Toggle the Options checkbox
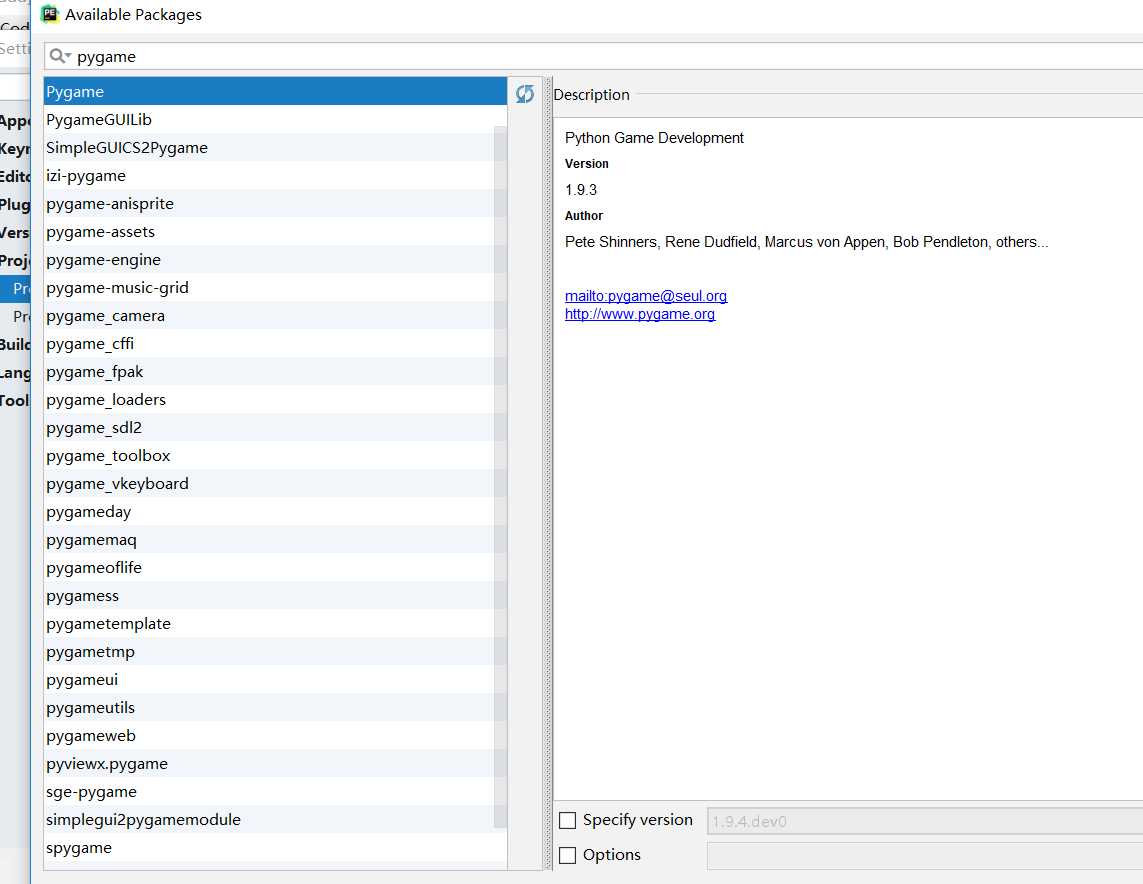 [568, 856]
